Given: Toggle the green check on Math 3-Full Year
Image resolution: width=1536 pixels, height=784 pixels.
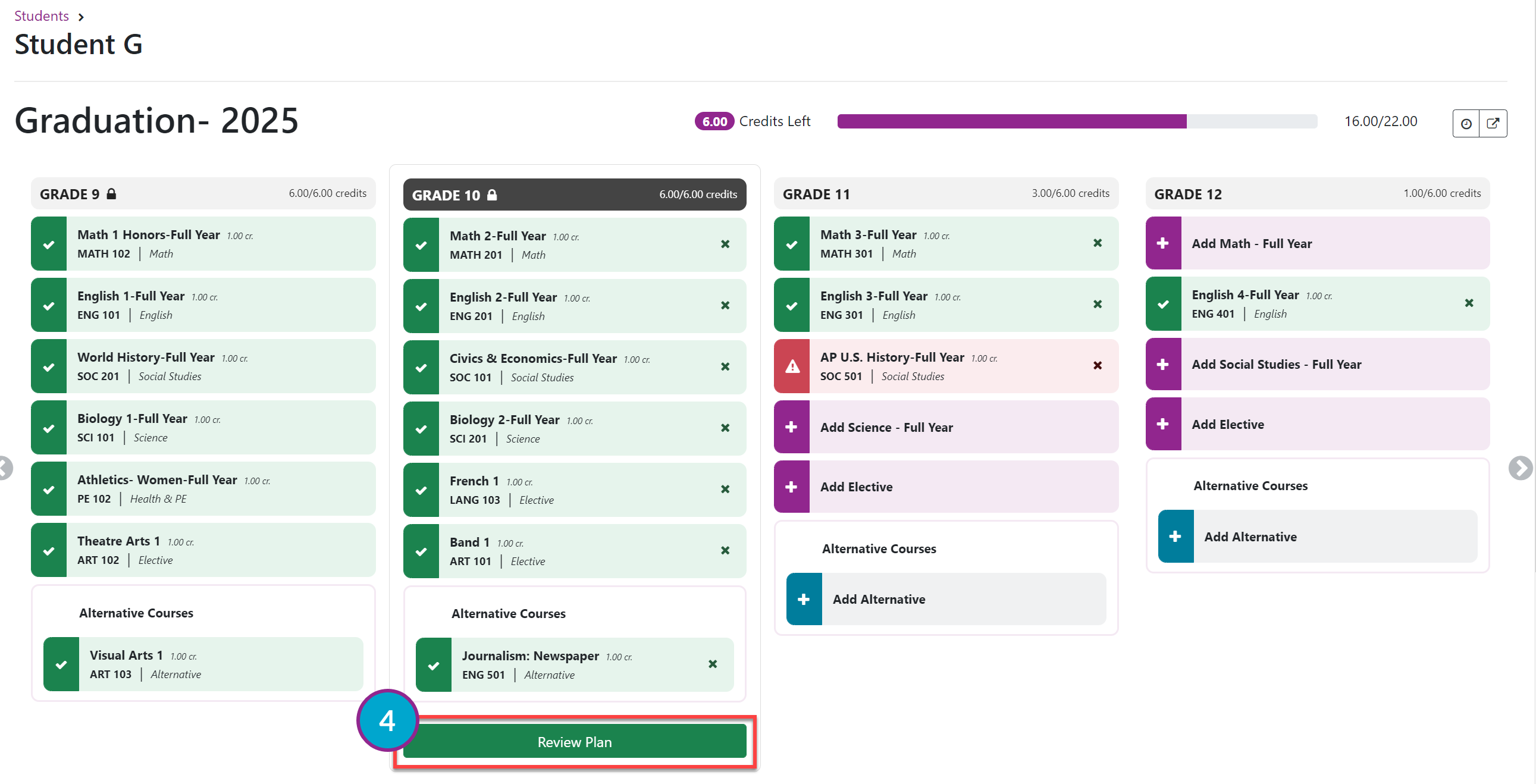Looking at the screenshot, I should (792, 244).
